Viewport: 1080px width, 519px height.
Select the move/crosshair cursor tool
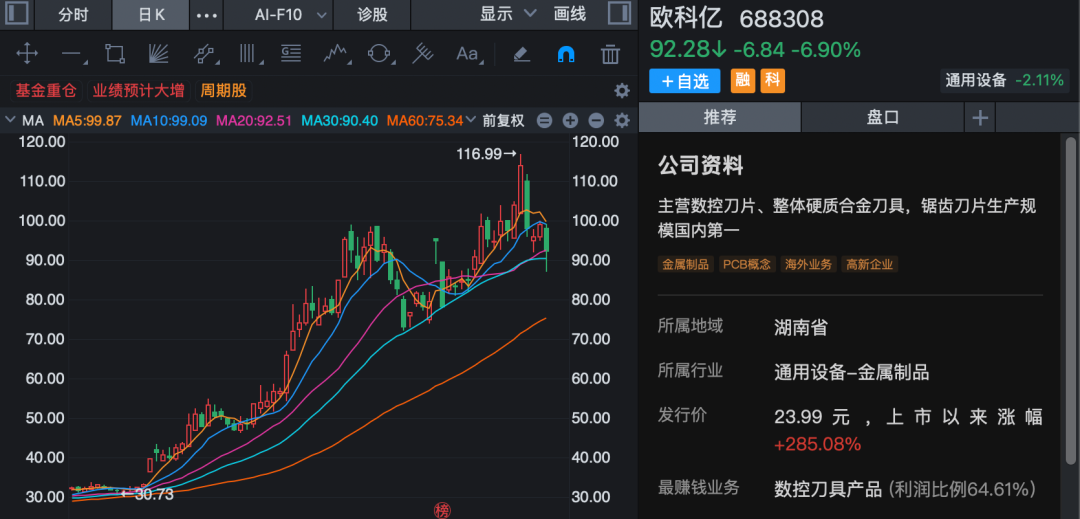coord(26,54)
